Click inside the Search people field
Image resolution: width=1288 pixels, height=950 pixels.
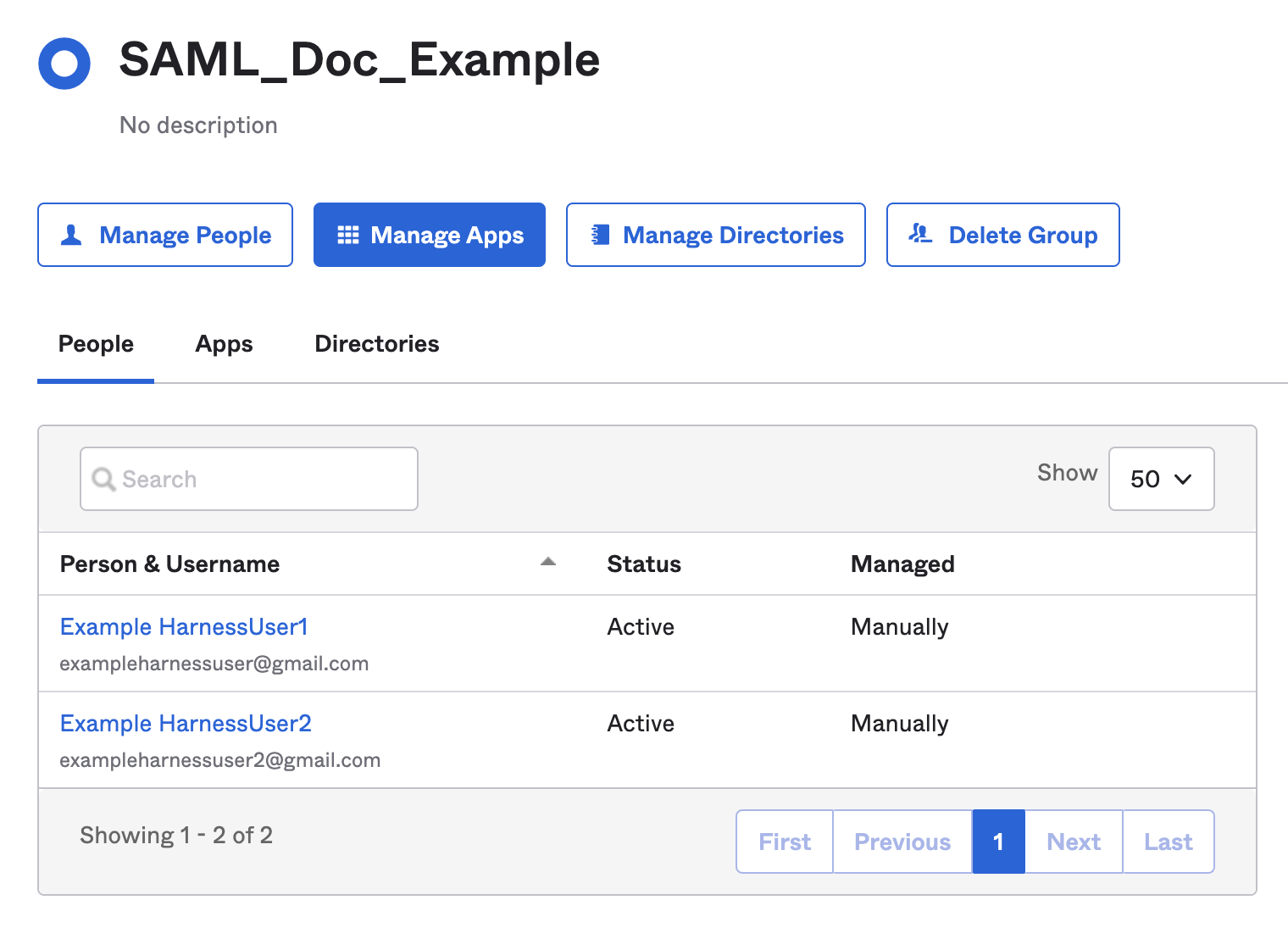click(x=263, y=480)
